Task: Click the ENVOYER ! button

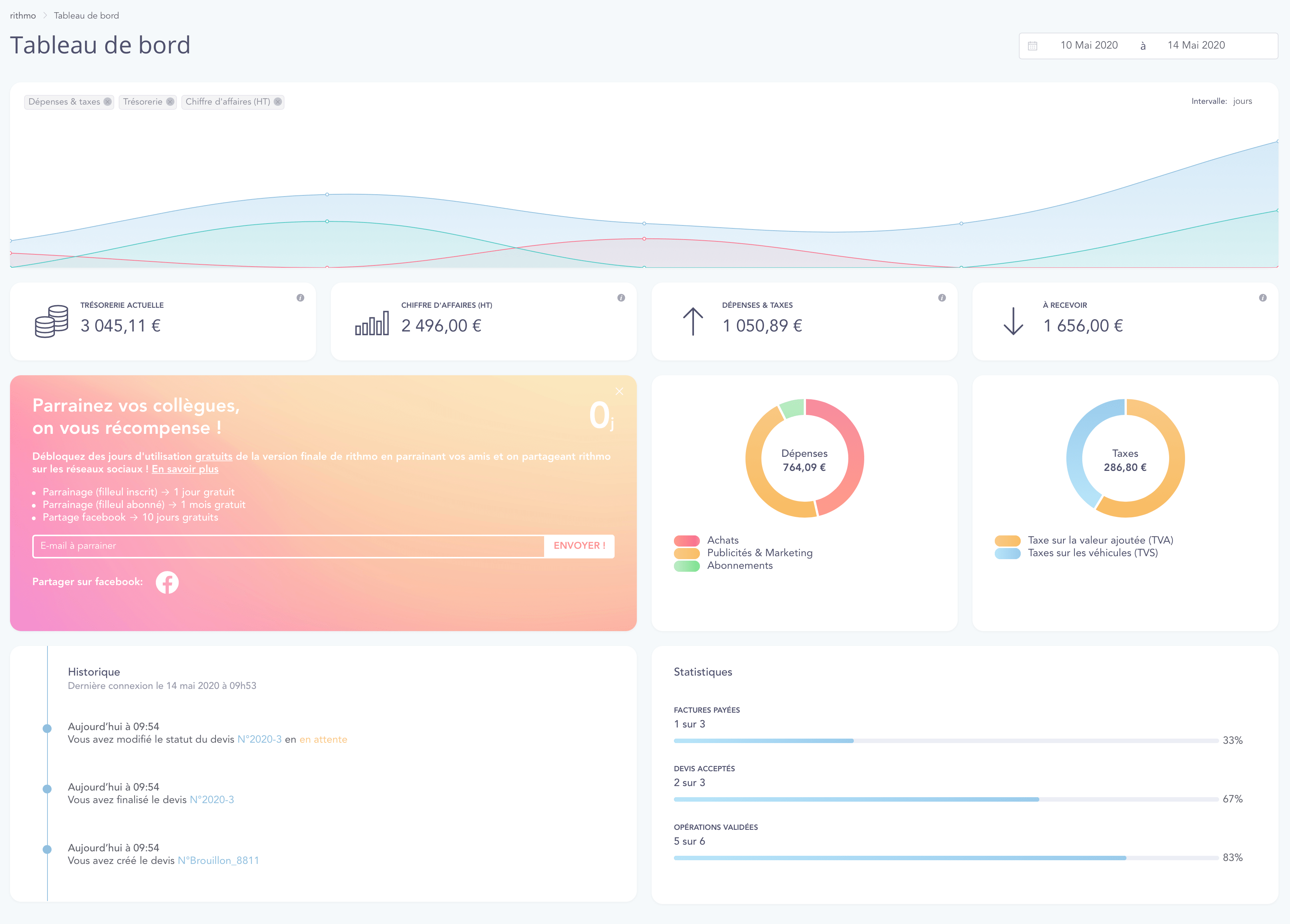Action: point(579,546)
